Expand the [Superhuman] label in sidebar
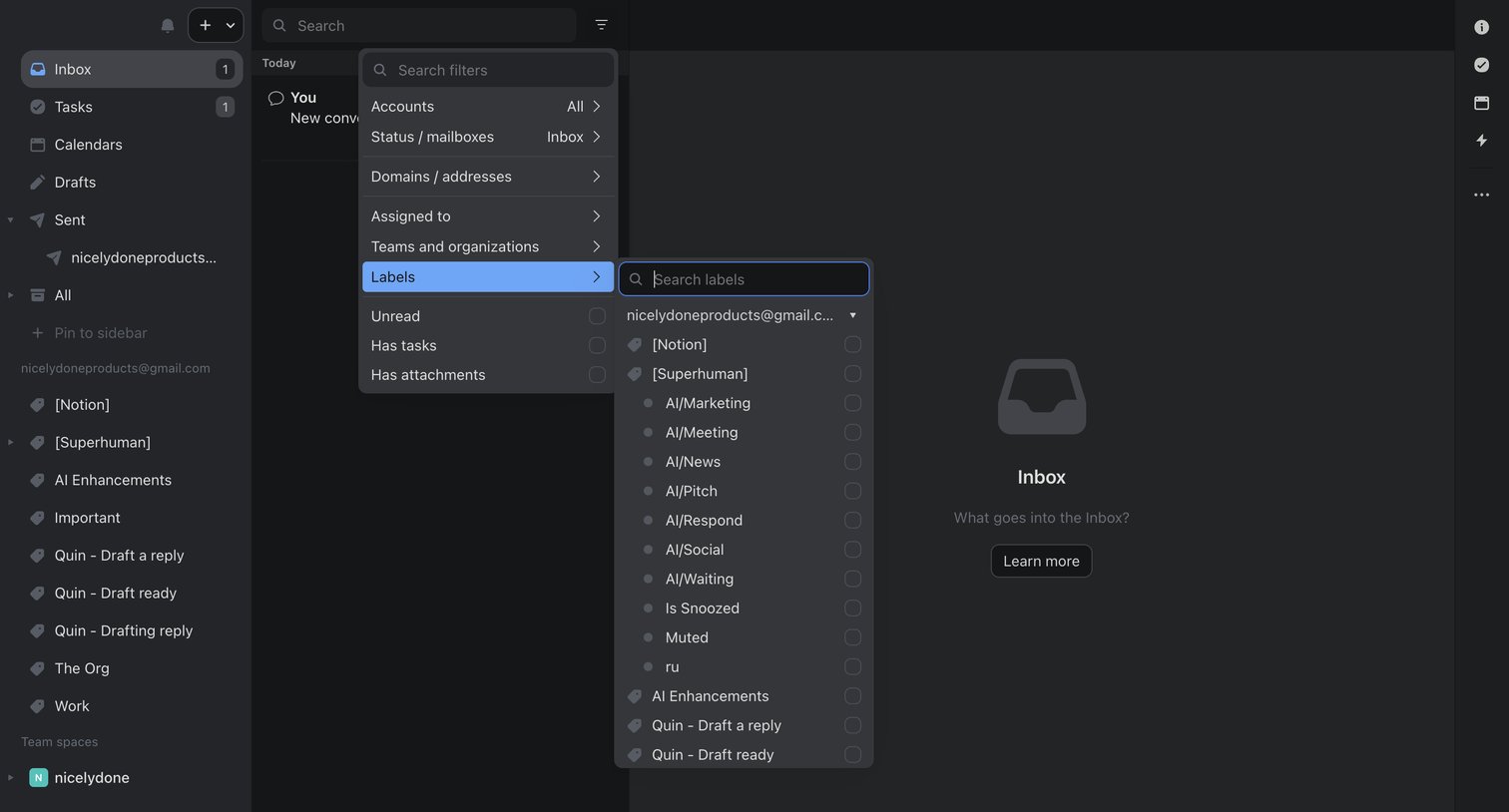Viewport: 1509px width, 812px height. [11, 442]
